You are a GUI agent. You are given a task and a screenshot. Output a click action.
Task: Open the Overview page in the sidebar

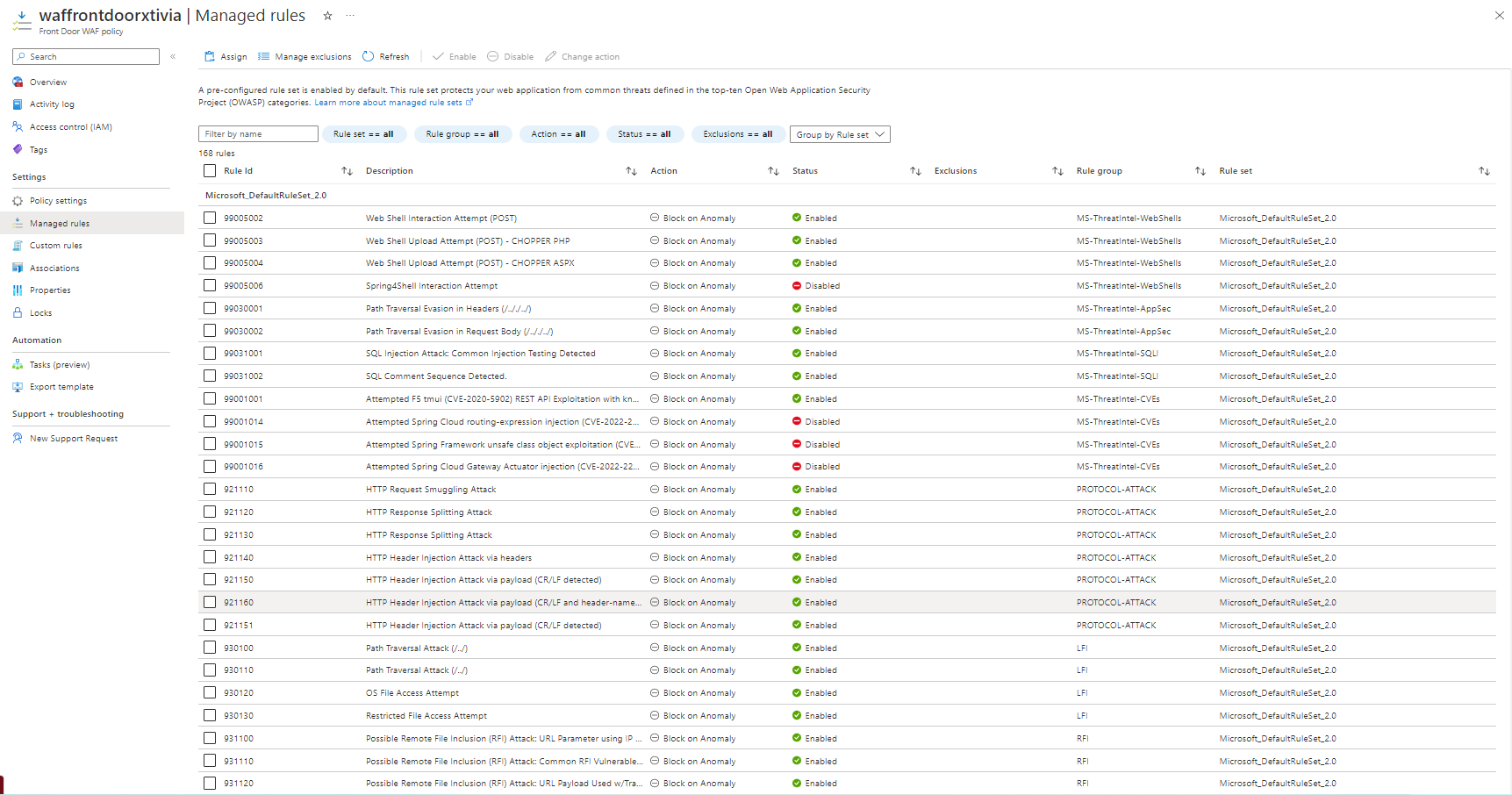coord(48,82)
